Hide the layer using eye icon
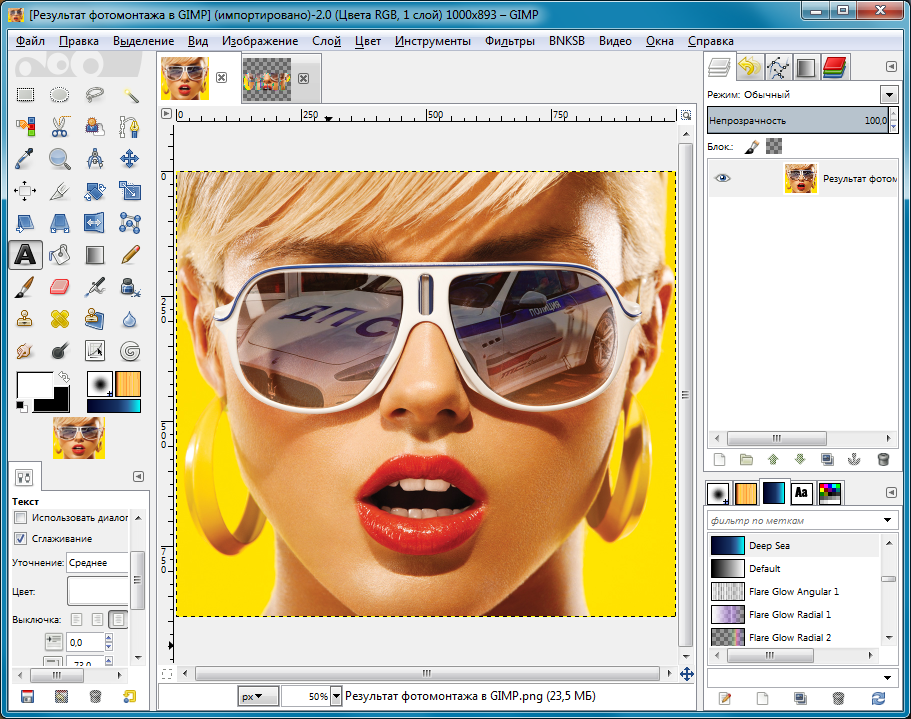This screenshot has height=719, width=911. (723, 178)
